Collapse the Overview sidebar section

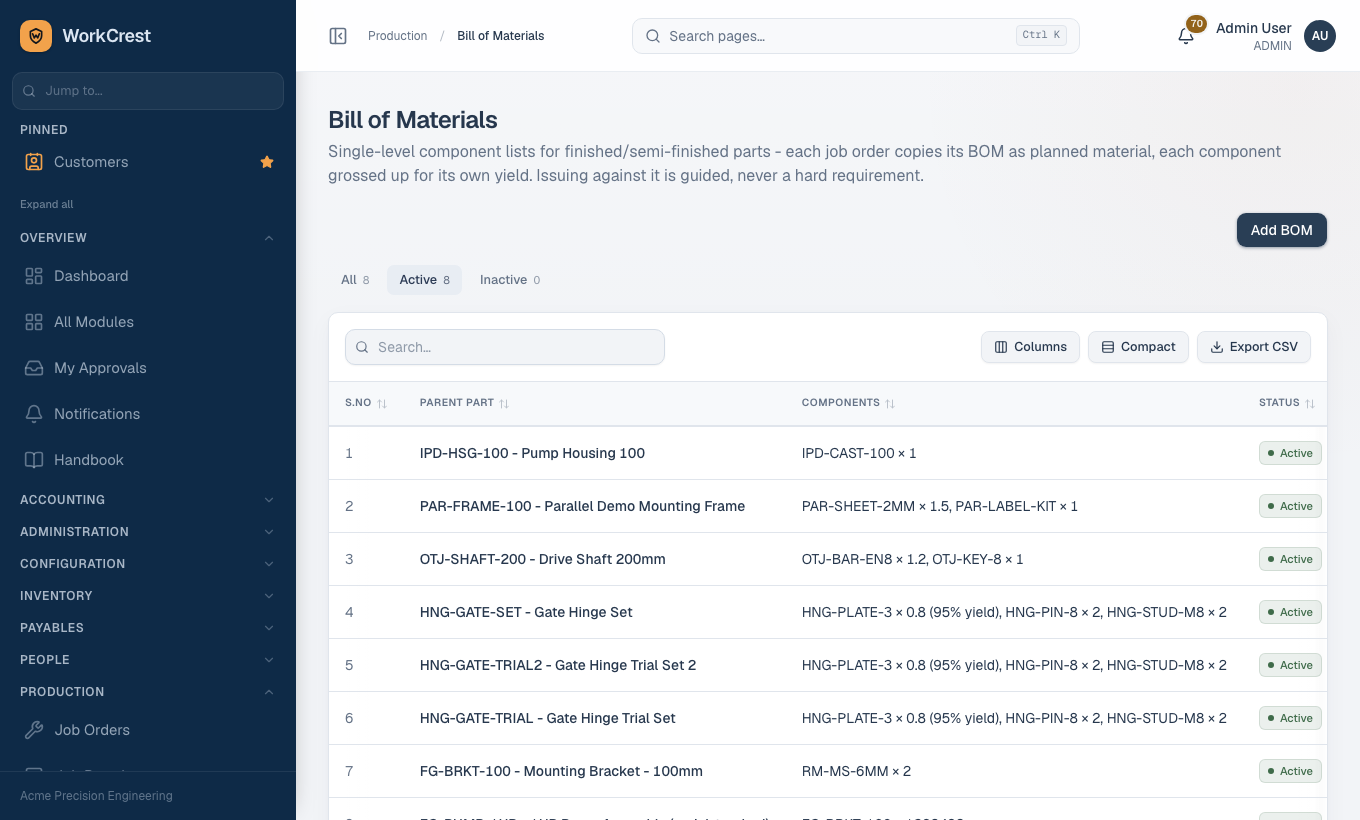click(148, 238)
